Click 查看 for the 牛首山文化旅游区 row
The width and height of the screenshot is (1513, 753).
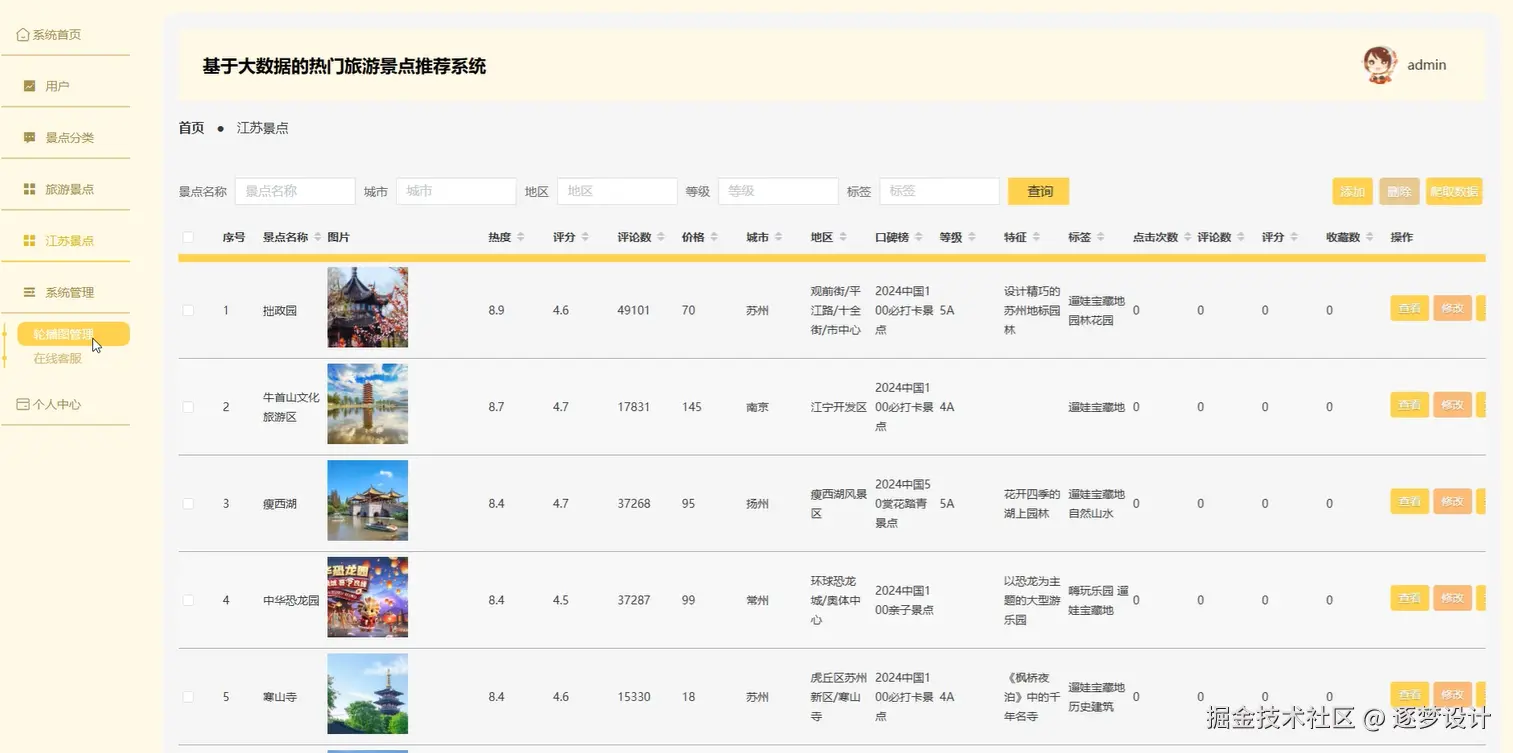(1409, 405)
